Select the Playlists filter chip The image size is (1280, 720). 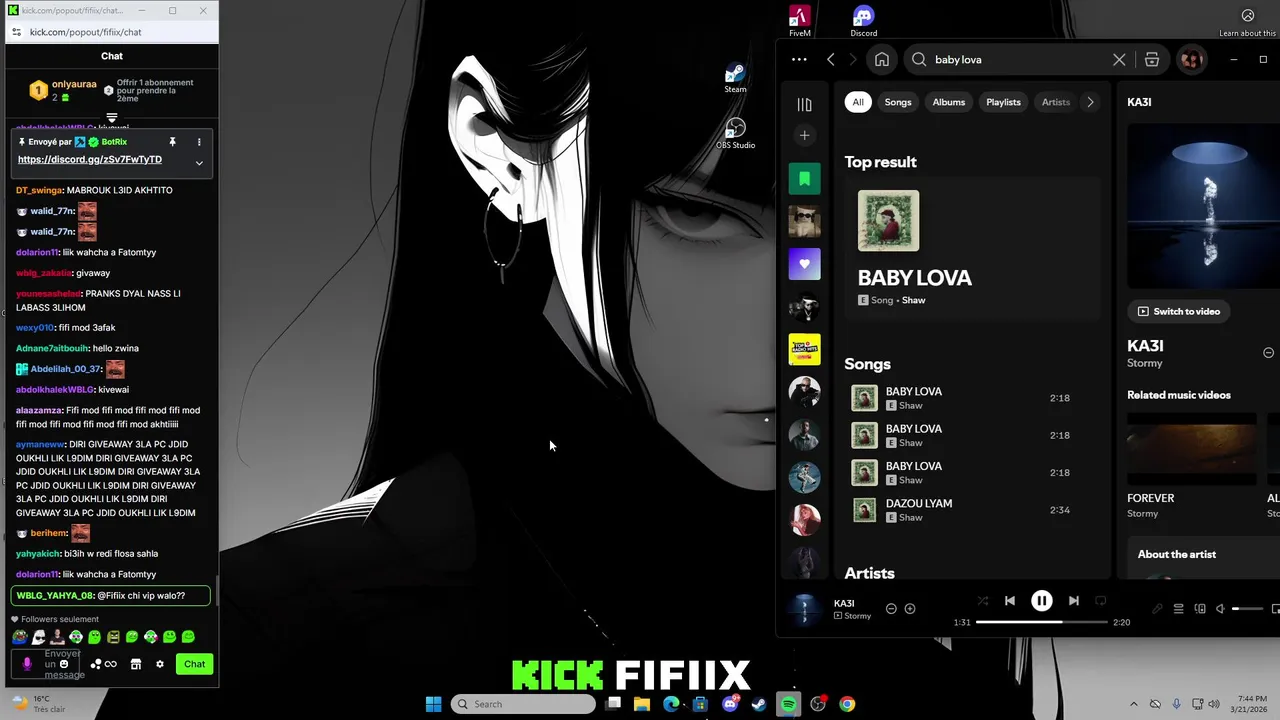click(x=1003, y=102)
